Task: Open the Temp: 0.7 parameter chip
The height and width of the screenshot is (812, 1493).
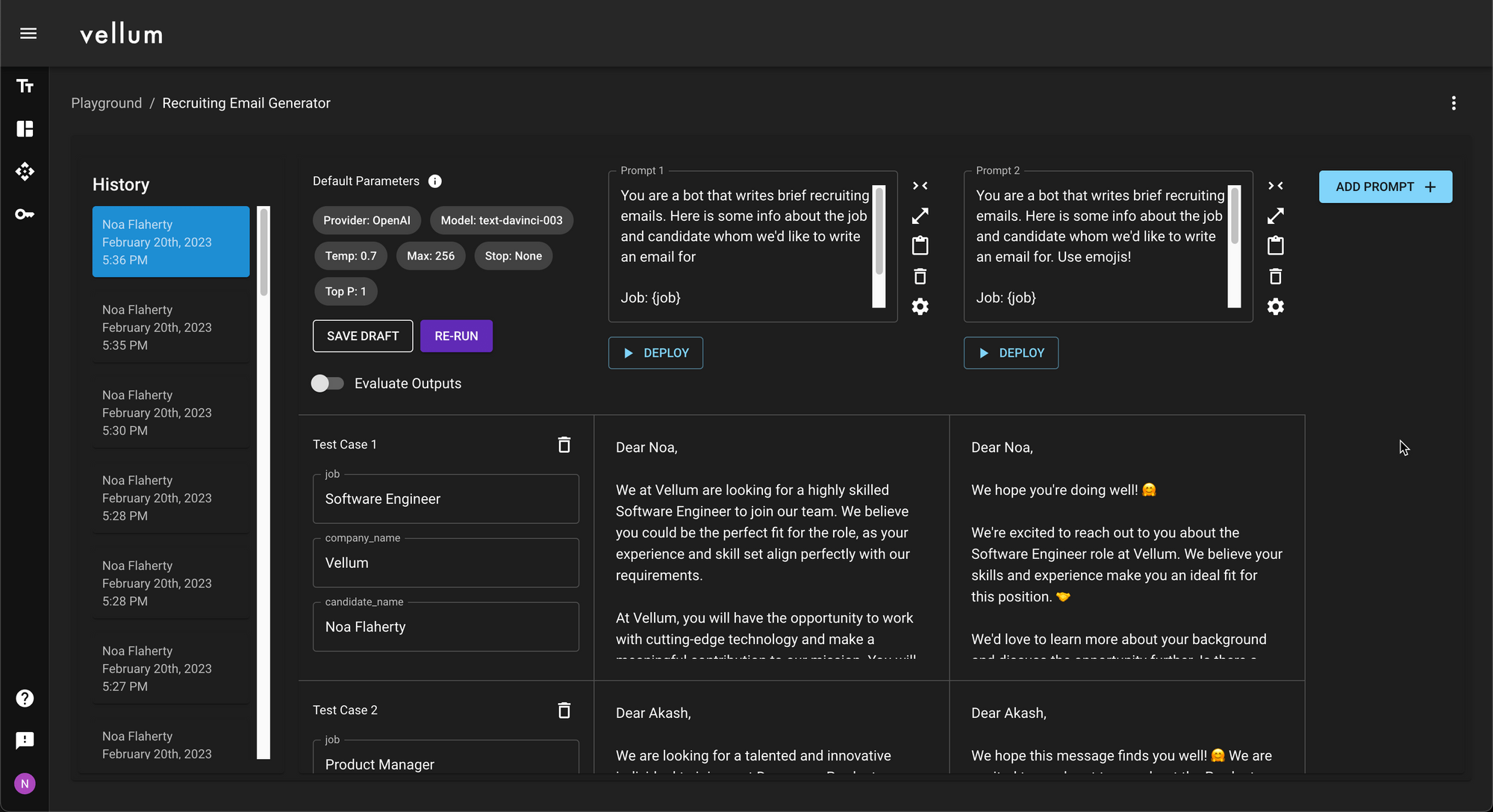Action: 350,255
